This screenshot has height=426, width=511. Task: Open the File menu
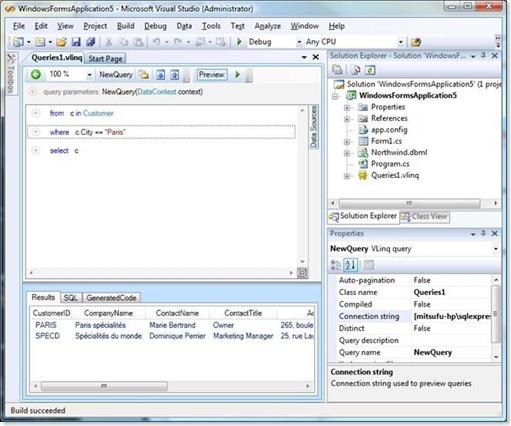tap(19, 26)
